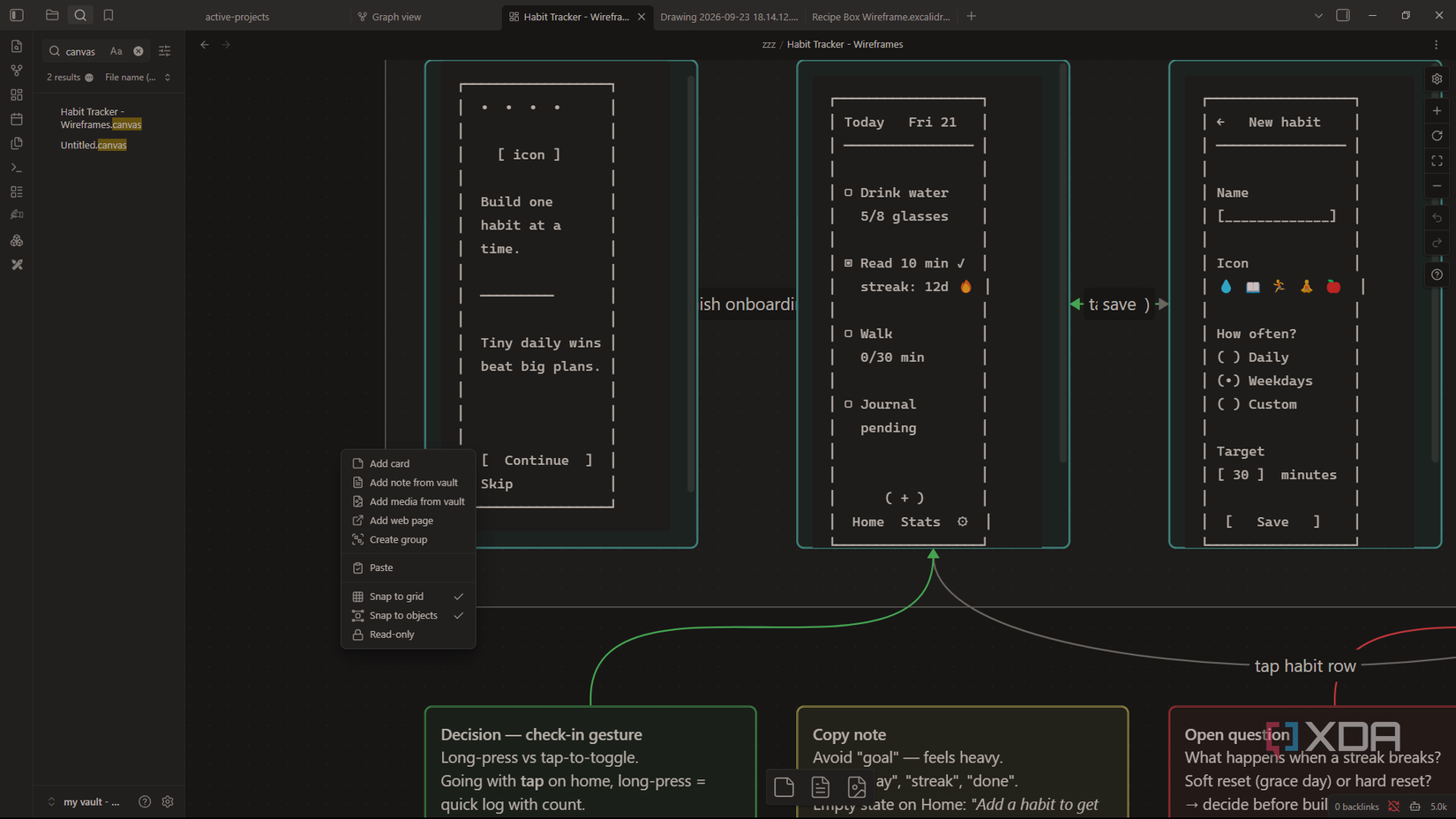Open the Bookmarks sidebar icon
Viewport: 1456px width, 819px height.
point(109,15)
